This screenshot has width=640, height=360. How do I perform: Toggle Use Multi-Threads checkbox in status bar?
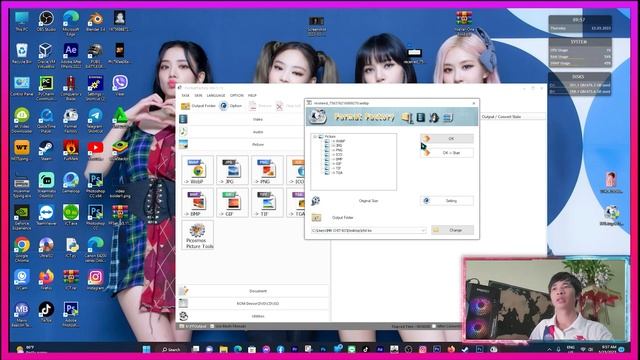(212, 327)
